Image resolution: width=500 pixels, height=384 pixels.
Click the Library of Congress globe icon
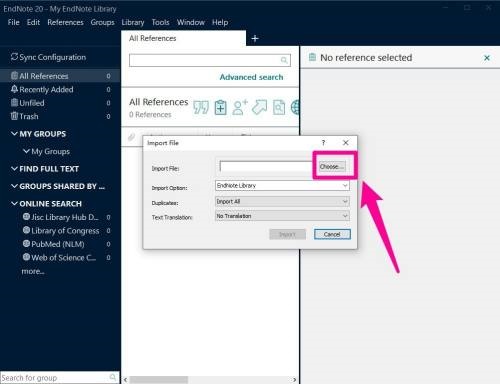click(x=26, y=230)
